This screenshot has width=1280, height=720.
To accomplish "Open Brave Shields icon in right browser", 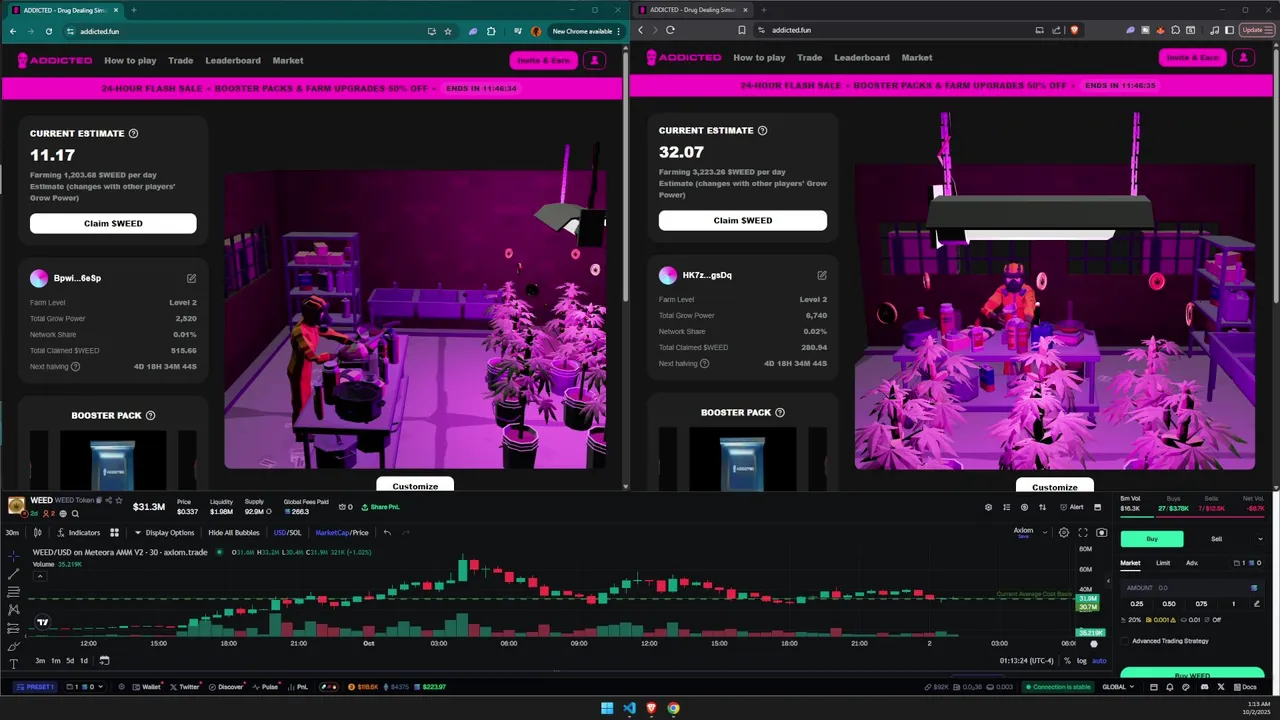I will pyautogui.click(x=1075, y=30).
